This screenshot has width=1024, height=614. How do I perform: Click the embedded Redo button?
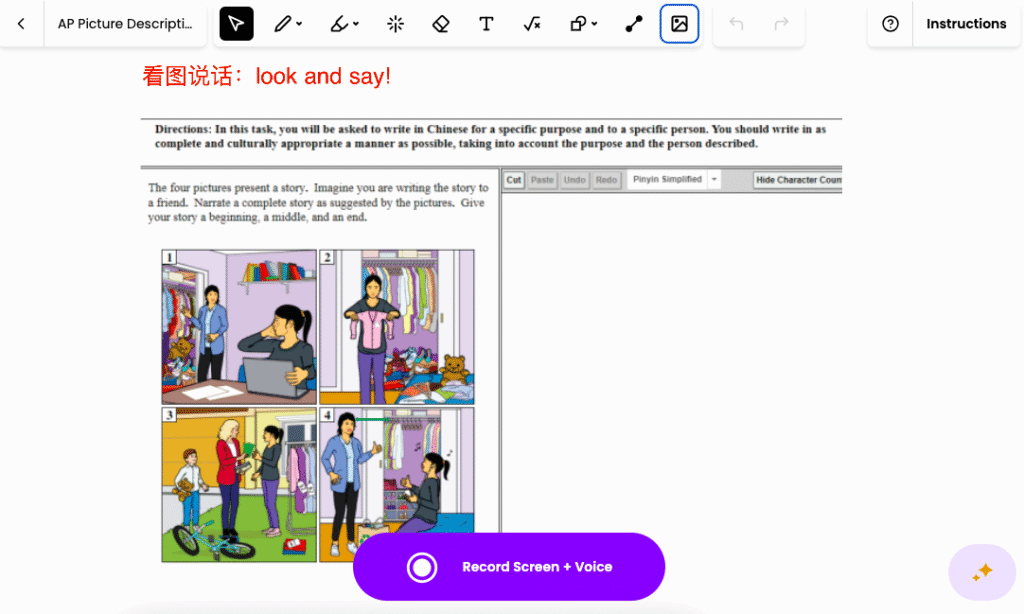click(606, 180)
